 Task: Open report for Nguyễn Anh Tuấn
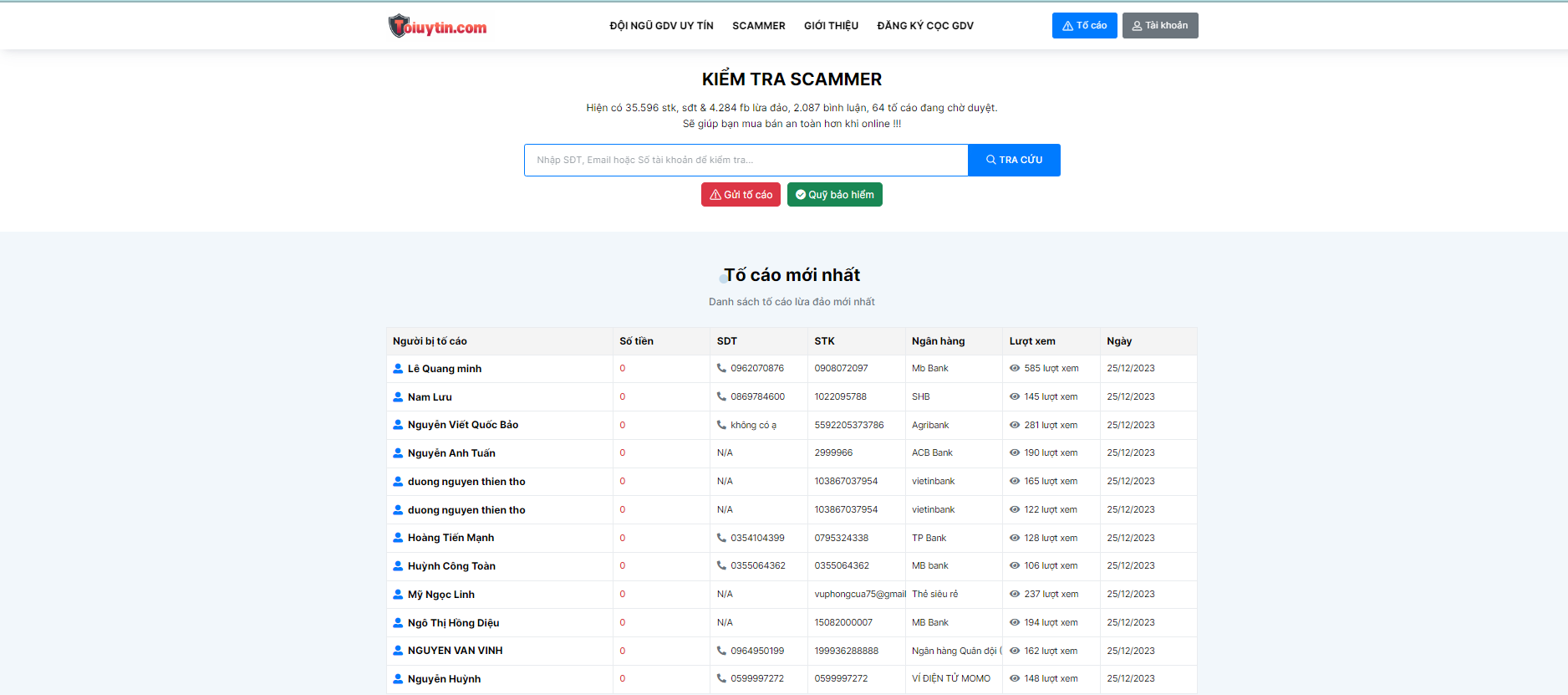click(x=451, y=453)
